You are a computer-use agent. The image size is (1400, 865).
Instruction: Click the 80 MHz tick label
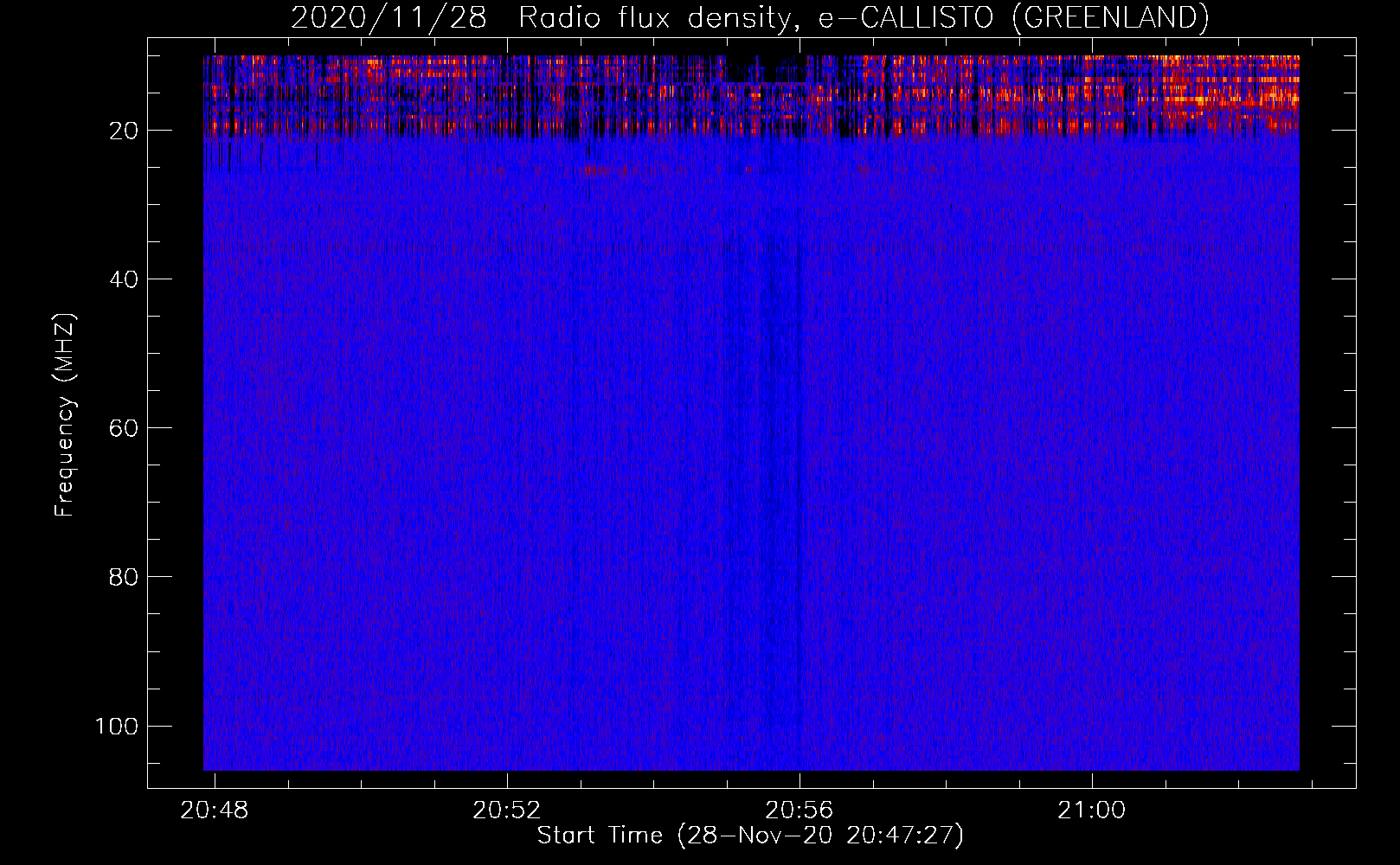click(x=124, y=577)
